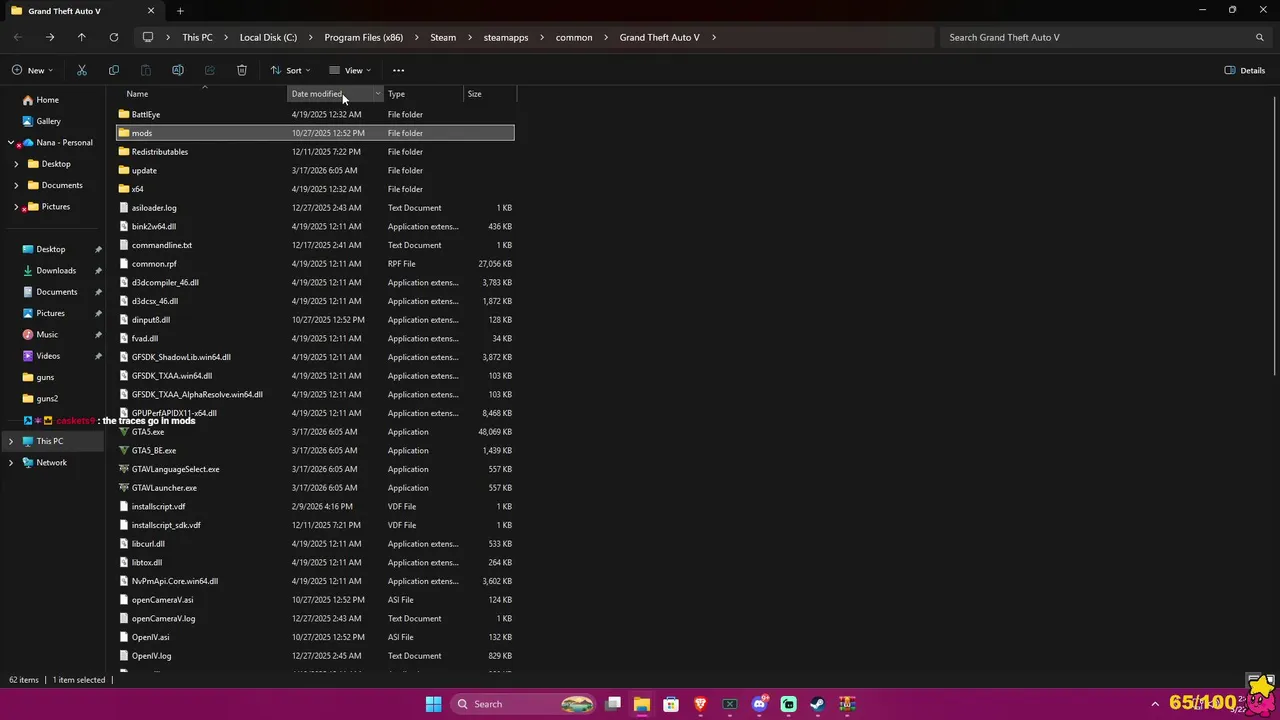The width and height of the screenshot is (1280, 720).
Task: Open a new tab with plus icon
Action: pos(180,11)
